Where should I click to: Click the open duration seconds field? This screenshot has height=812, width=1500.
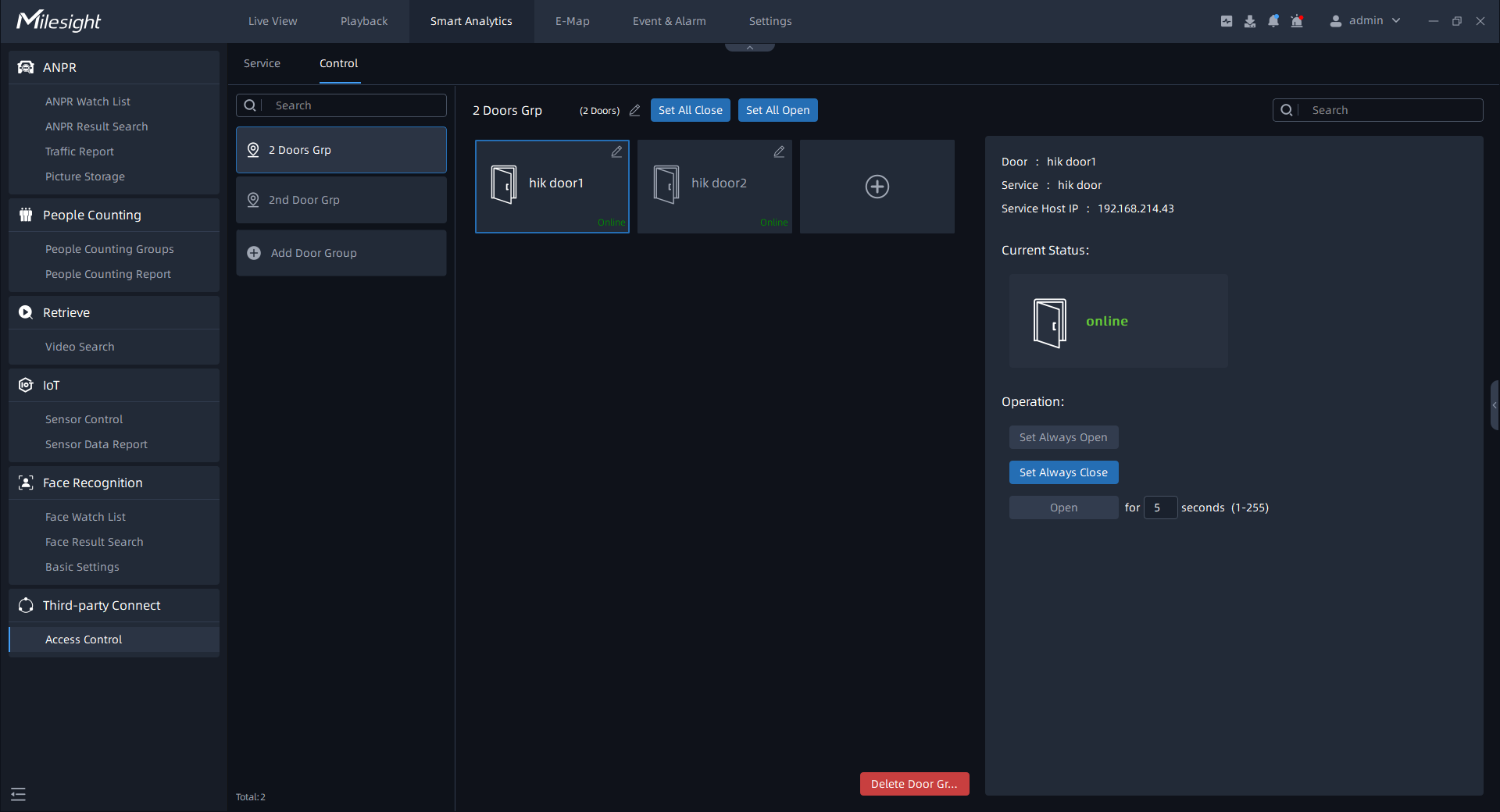1160,507
